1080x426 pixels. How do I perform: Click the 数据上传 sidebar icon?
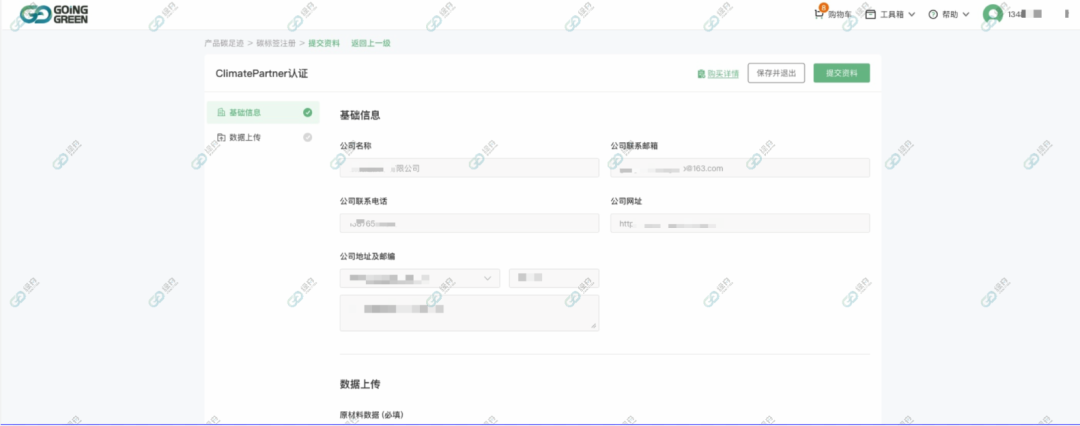220,137
